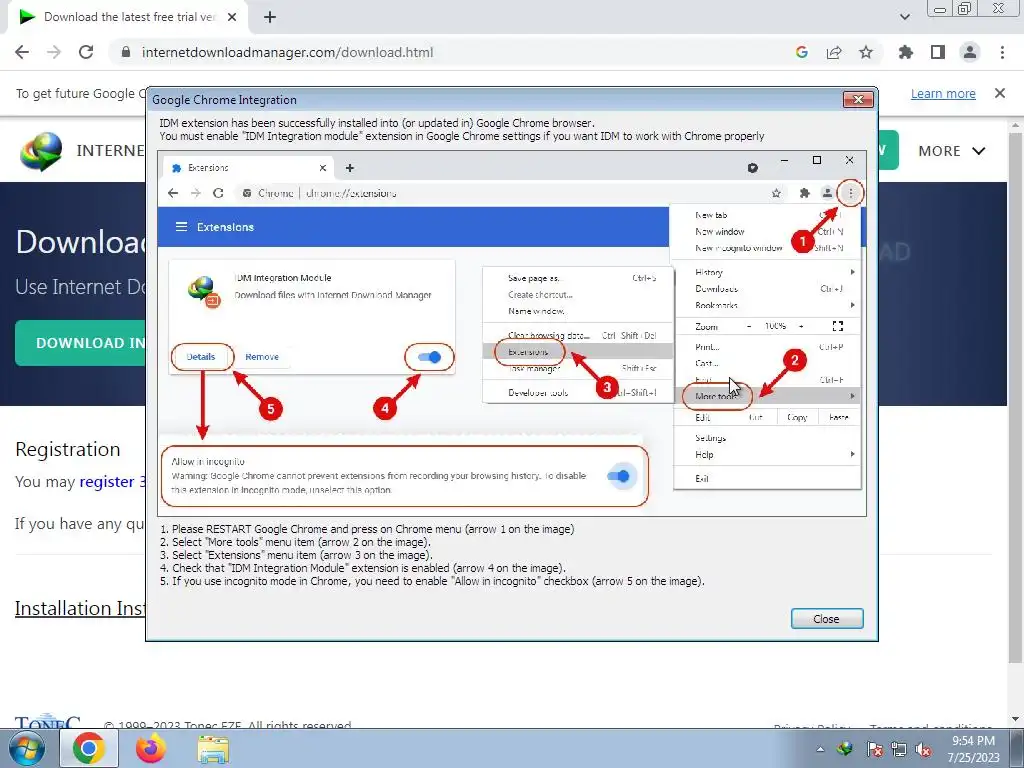
Task: Click the Google Chrome Integration title text
Action: pyautogui.click(x=225, y=100)
